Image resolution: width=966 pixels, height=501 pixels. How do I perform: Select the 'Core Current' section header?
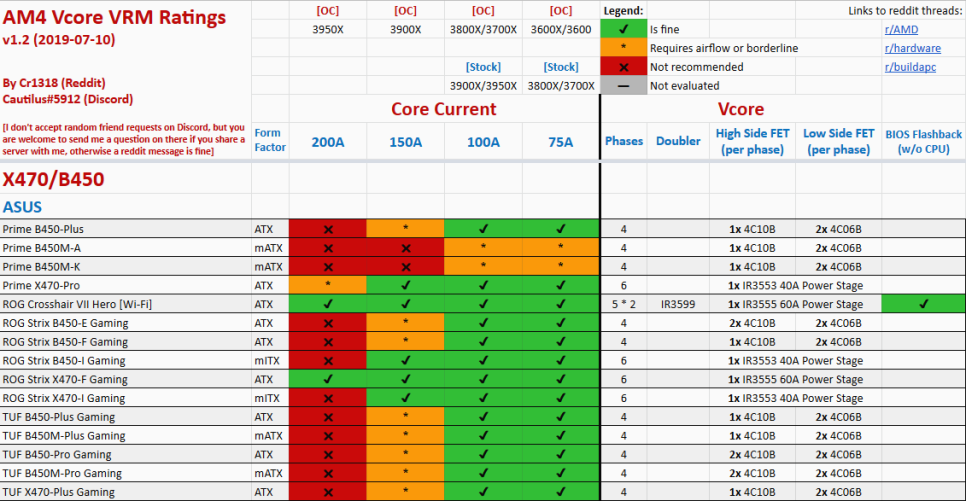point(444,109)
